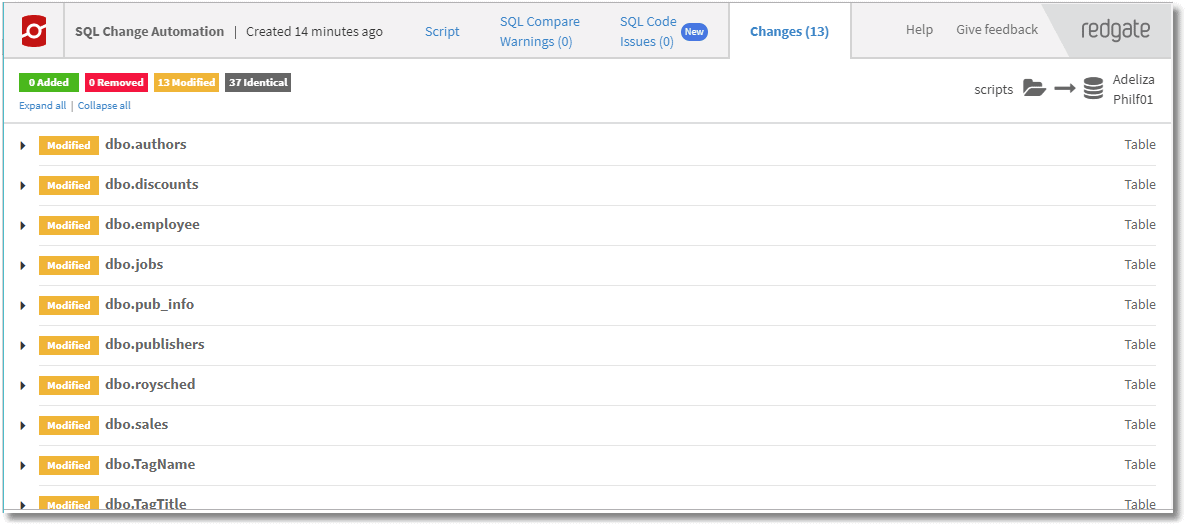Viewport: 1187px width, 527px height.
Task: Click the target database cylinder icon
Action: (1092, 89)
